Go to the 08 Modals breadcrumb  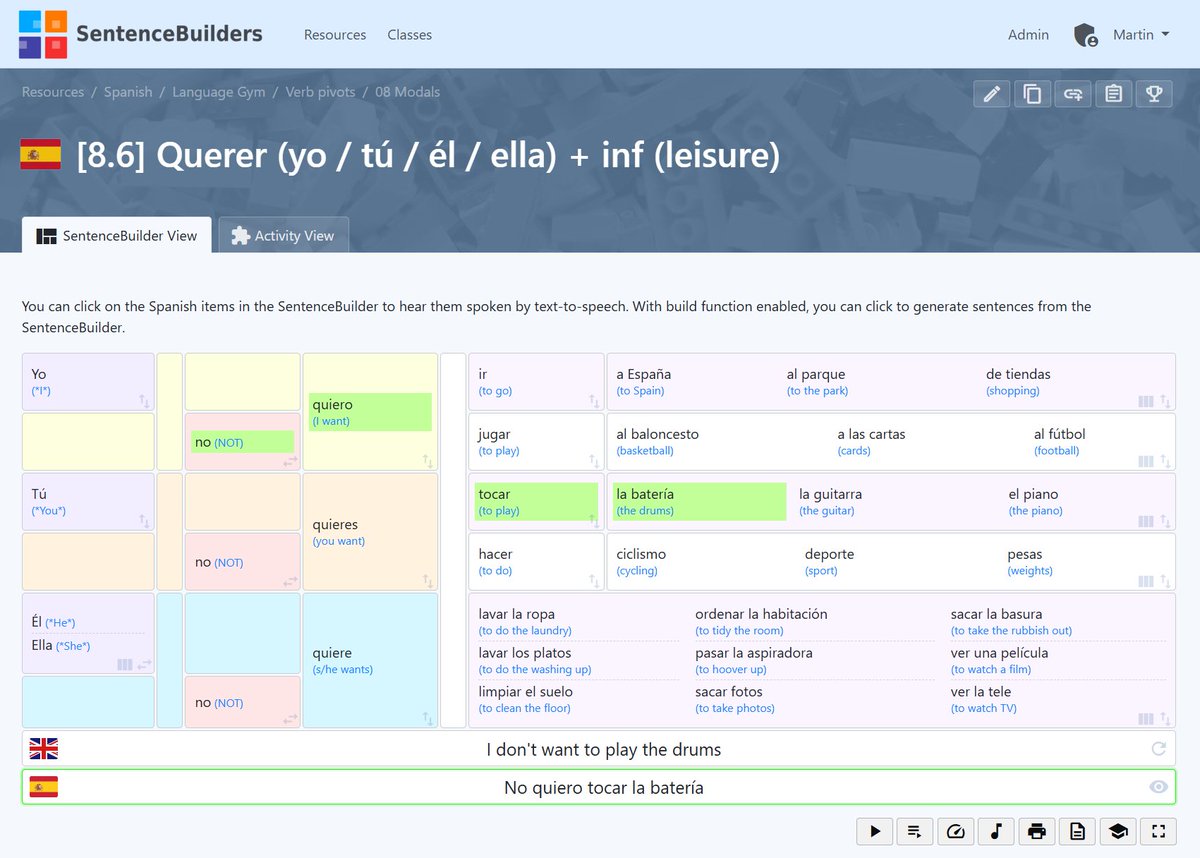coord(407,91)
